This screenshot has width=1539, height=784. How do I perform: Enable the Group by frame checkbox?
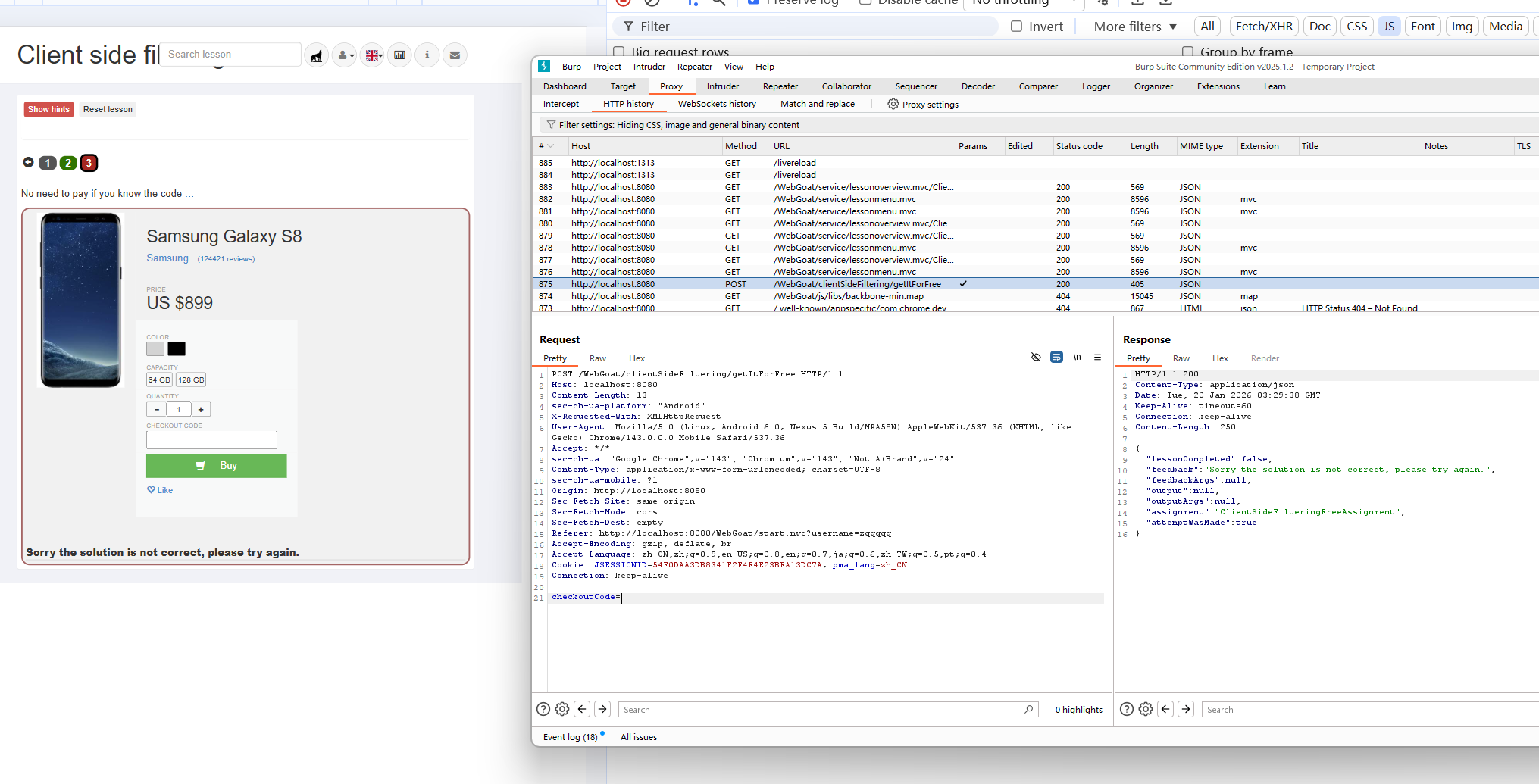1187,52
